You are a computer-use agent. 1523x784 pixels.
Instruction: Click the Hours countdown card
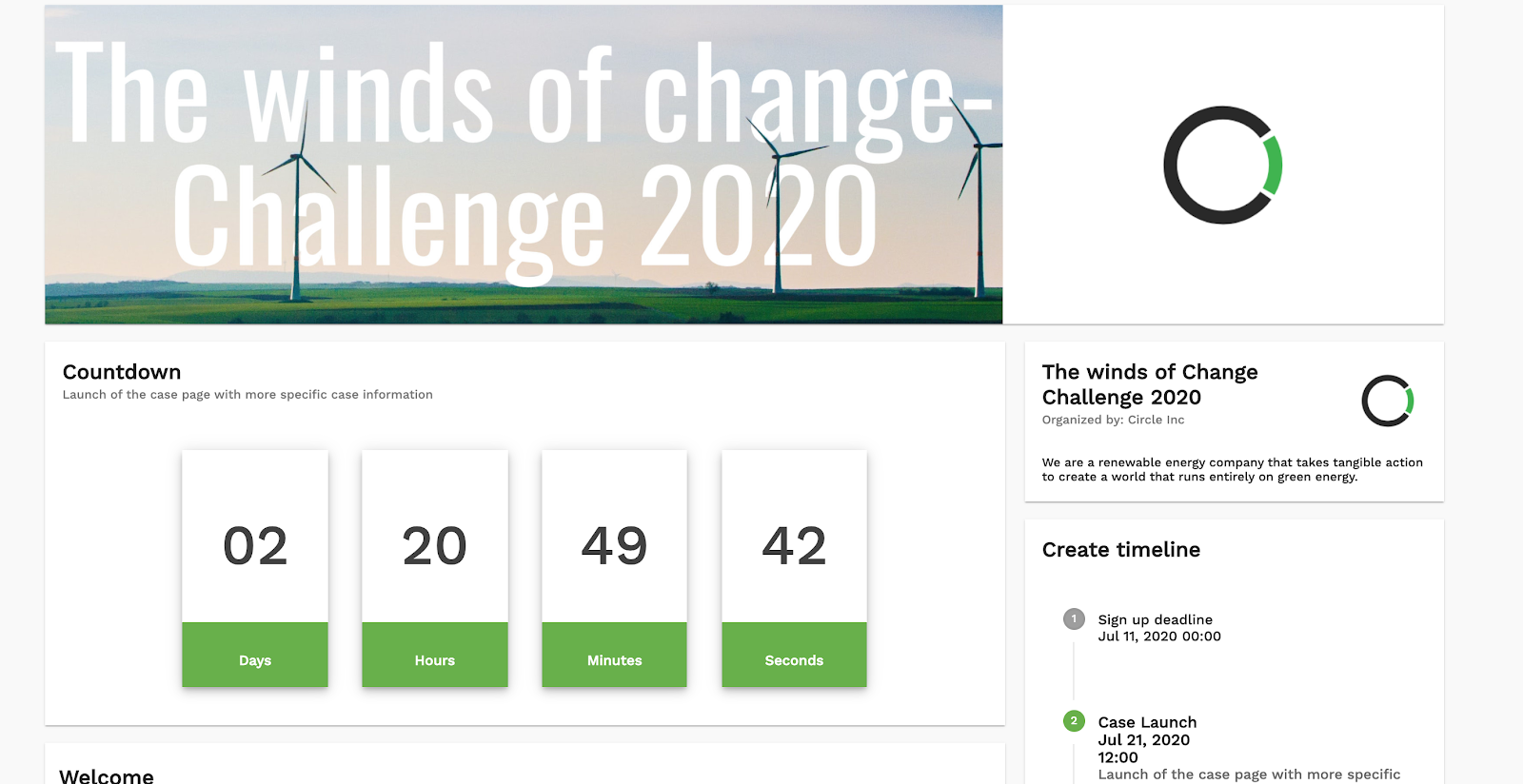point(435,568)
